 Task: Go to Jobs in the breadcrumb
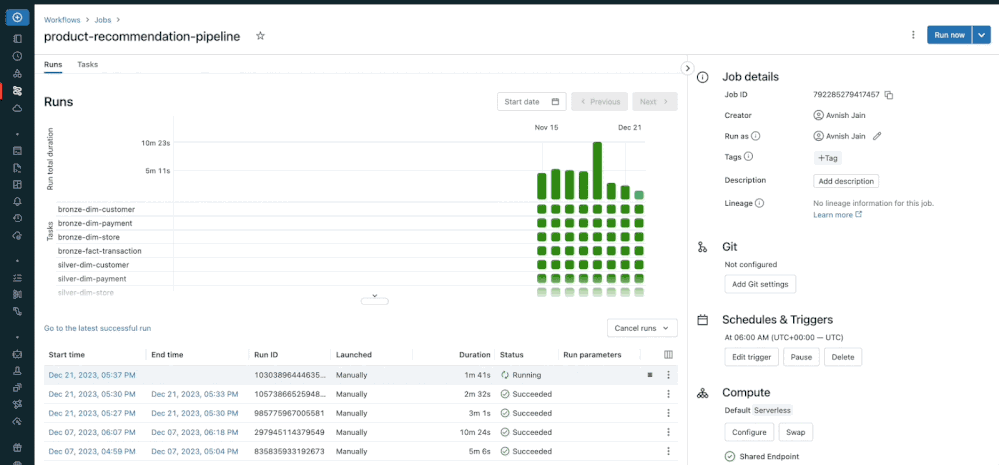[x=103, y=20]
